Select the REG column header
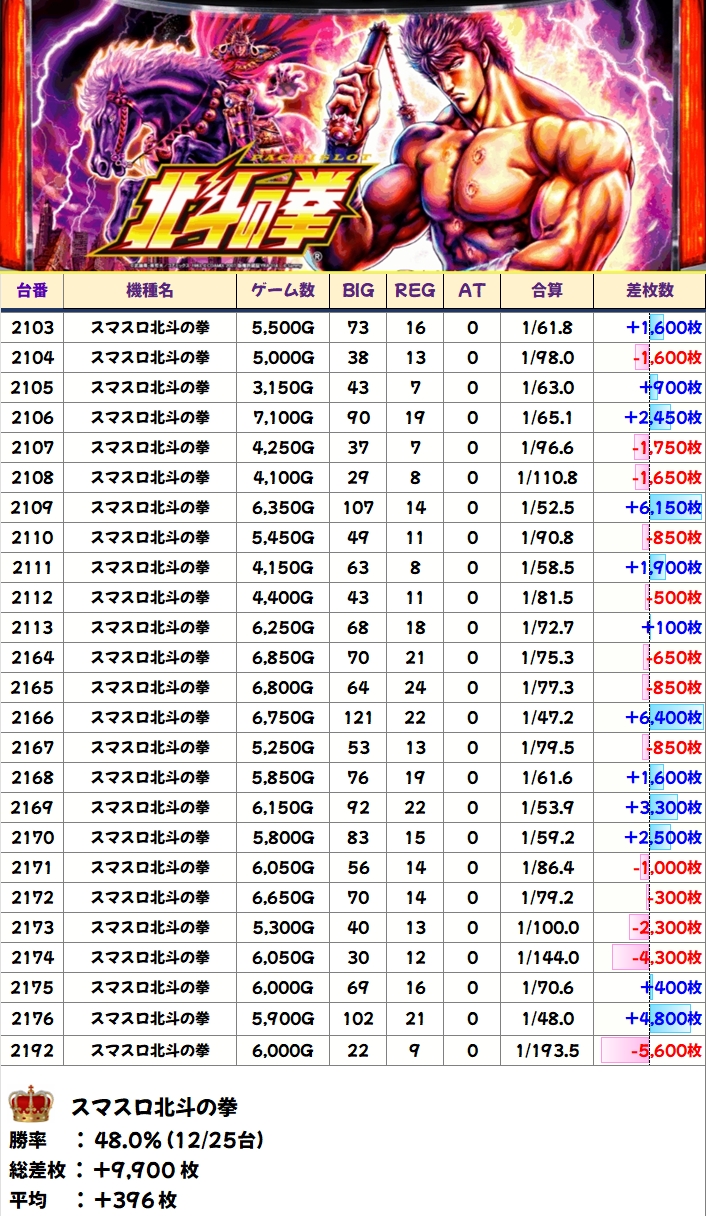 pos(414,290)
